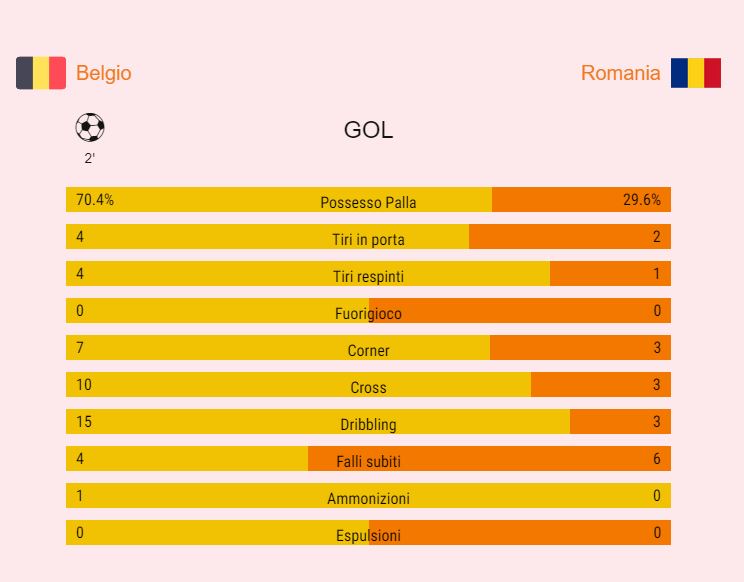Click the soccer ball goal icon
The height and width of the screenshot is (582, 744).
(90, 128)
